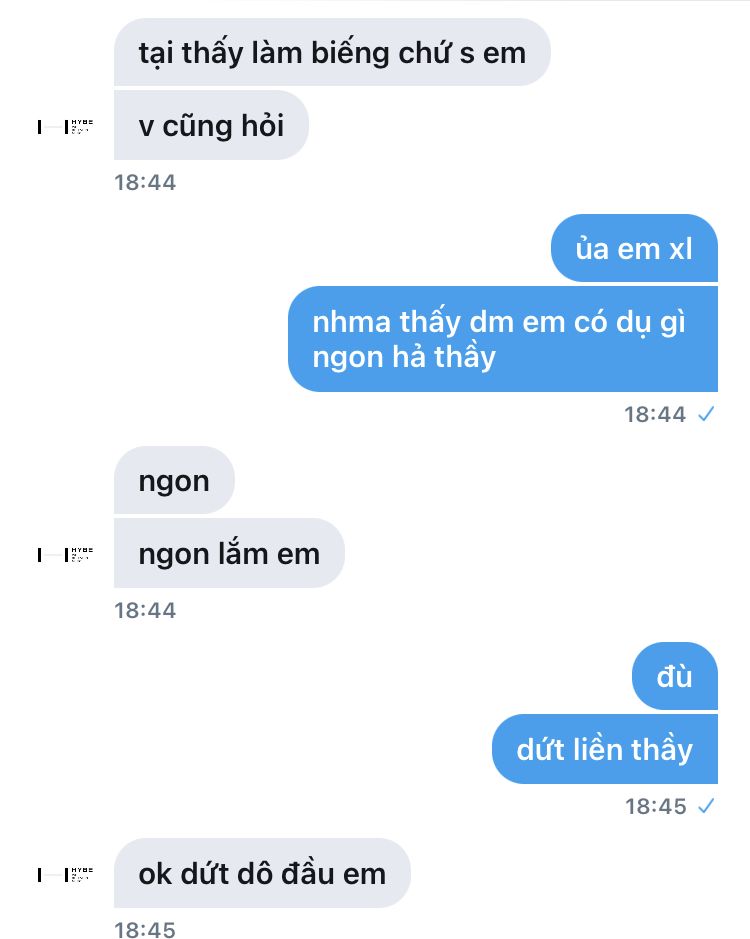Click the single-word 'ngon' received bubble
This screenshot has width=750, height=939.
tap(174, 480)
